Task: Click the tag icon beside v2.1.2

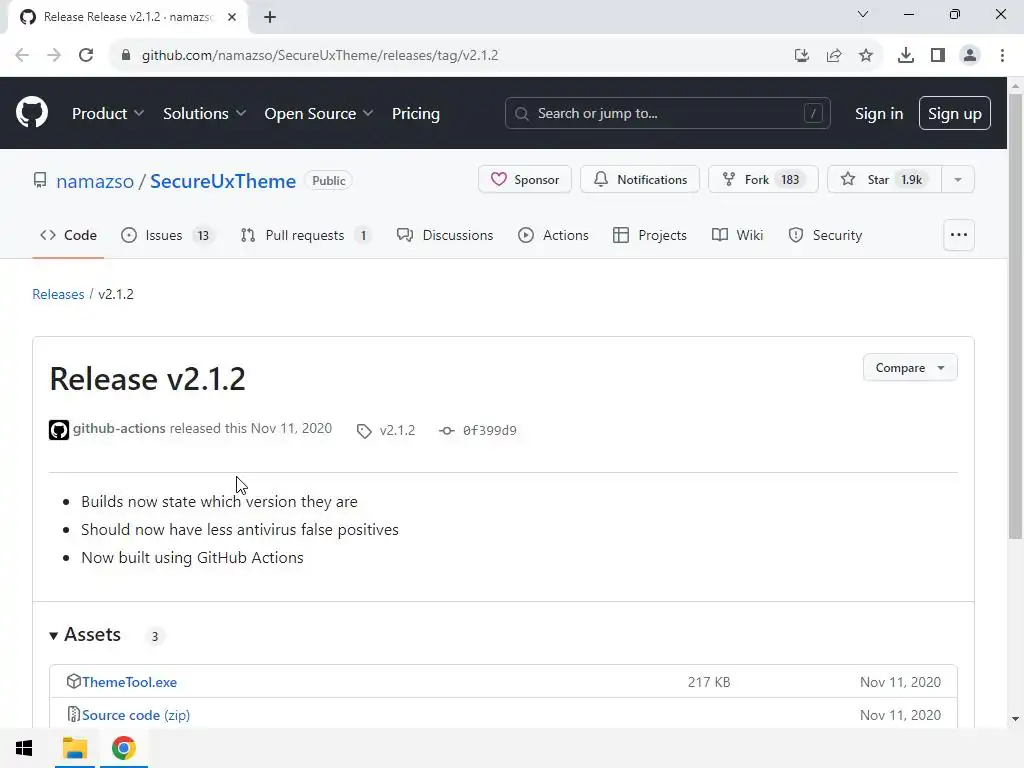Action: tap(364, 430)
